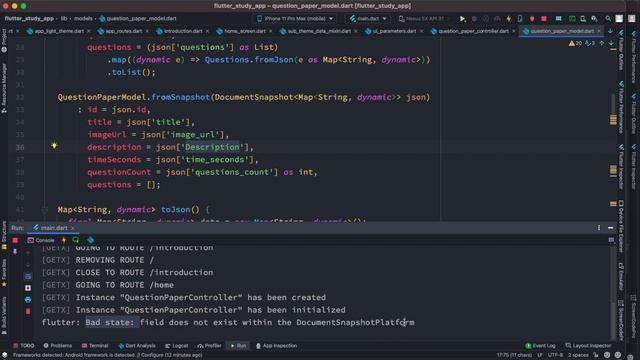
Task: Toggle soft-wrap icon in console gutter
Action: 28,276
